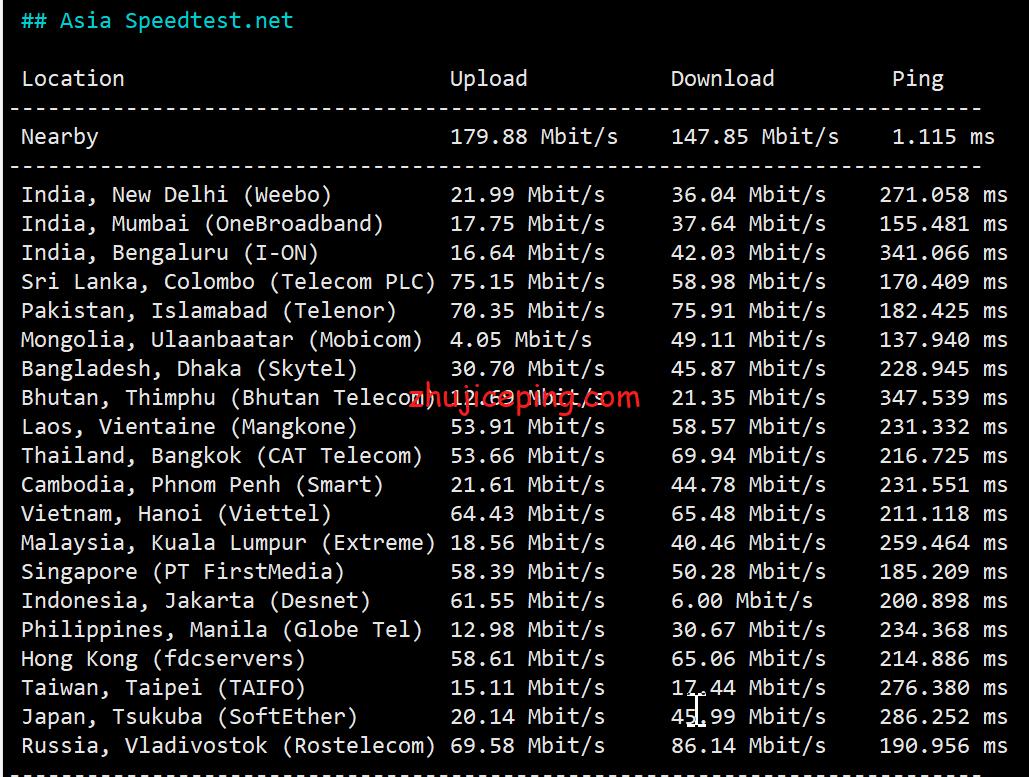Click Vladivostok ping 190.956 ms

(x=944, y=745)
